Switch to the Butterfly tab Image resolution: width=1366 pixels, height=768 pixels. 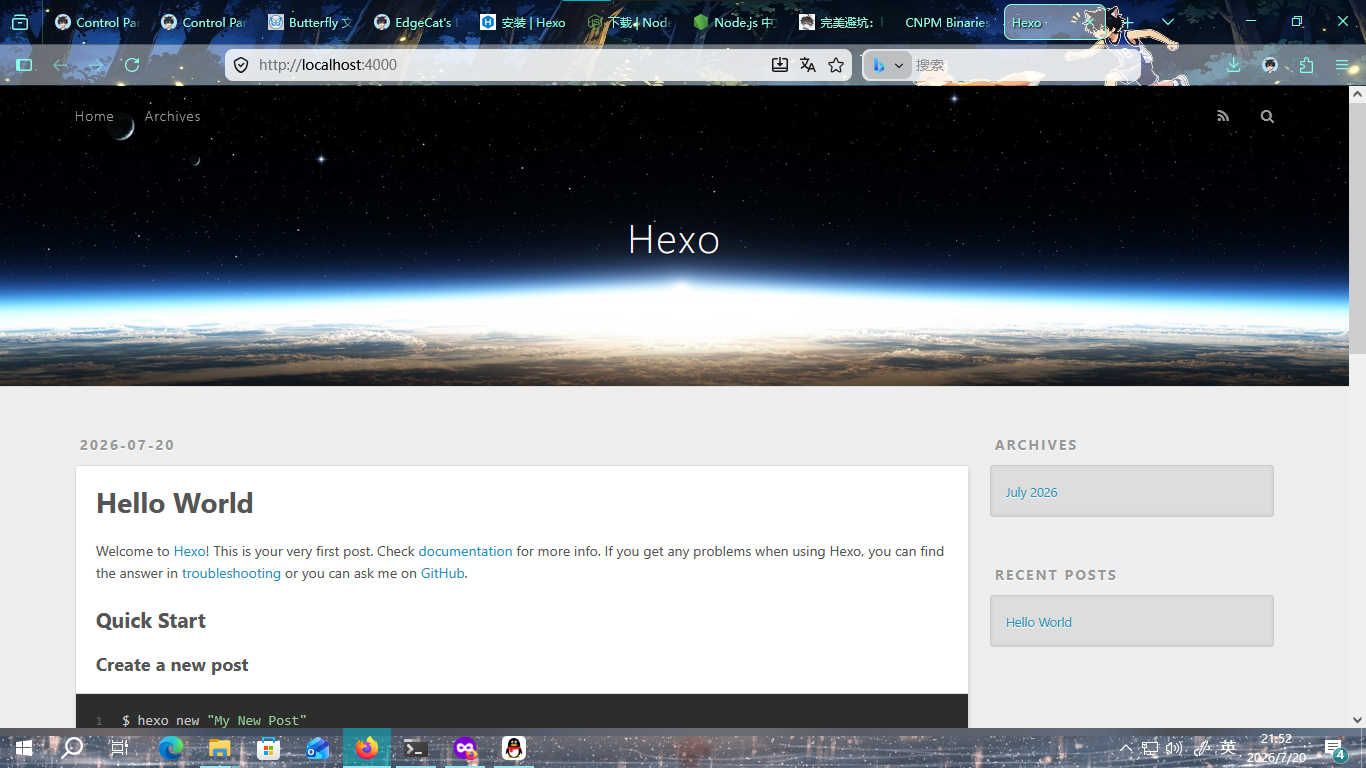click(x=310, y=22)
